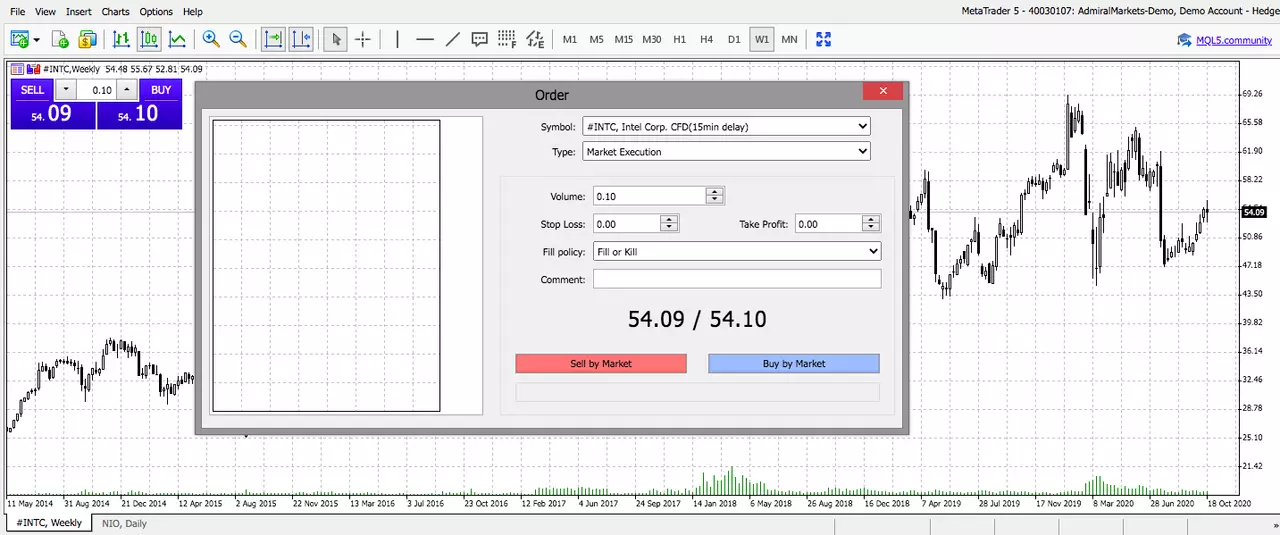Click the new profile document icon
1280x535 pixels.
point(60,40)
